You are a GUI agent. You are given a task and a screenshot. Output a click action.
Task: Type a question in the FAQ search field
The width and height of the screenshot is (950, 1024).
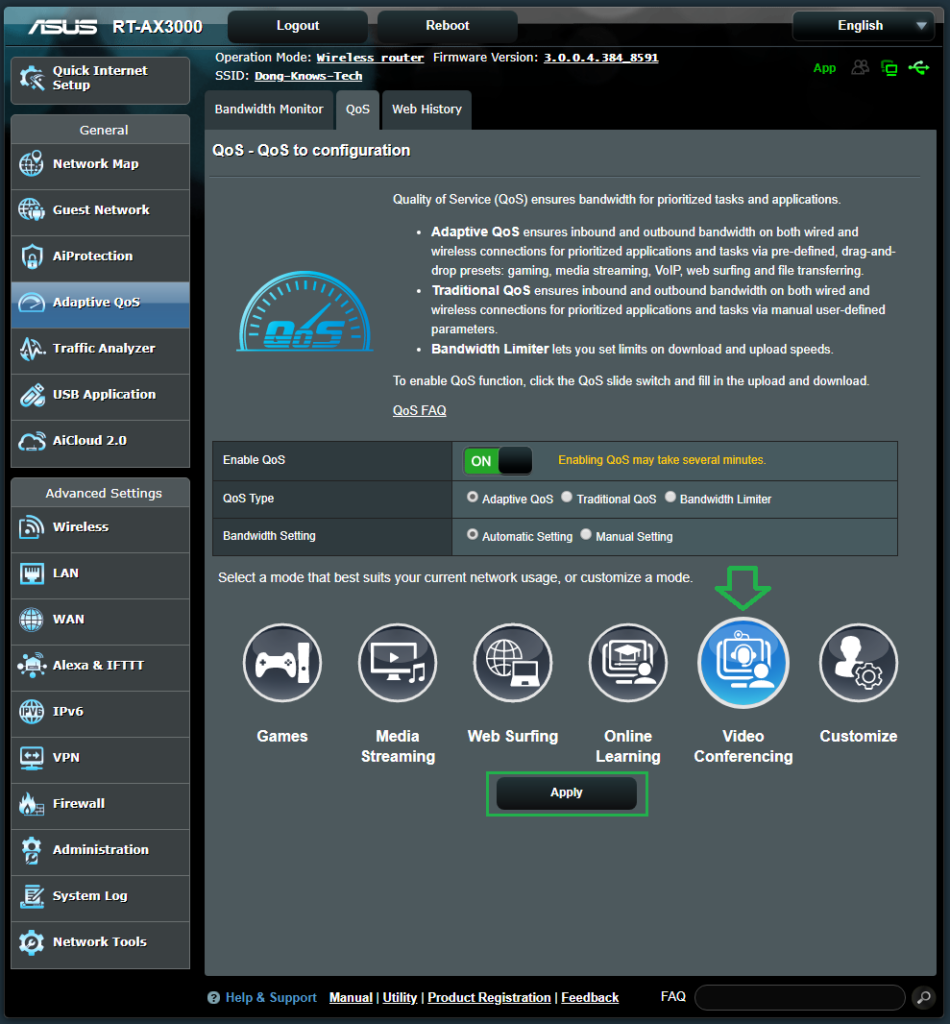click(798, 997)
